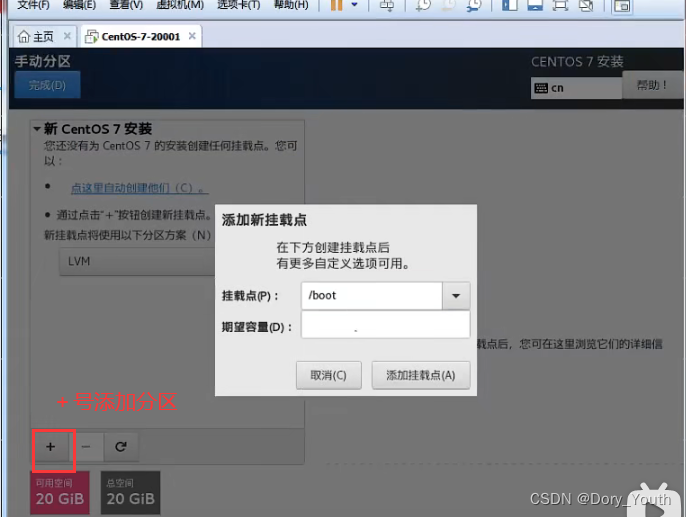Take a snapshot of the virtual machine
Screen dimensions: 686x517
(x=423, y=5)
